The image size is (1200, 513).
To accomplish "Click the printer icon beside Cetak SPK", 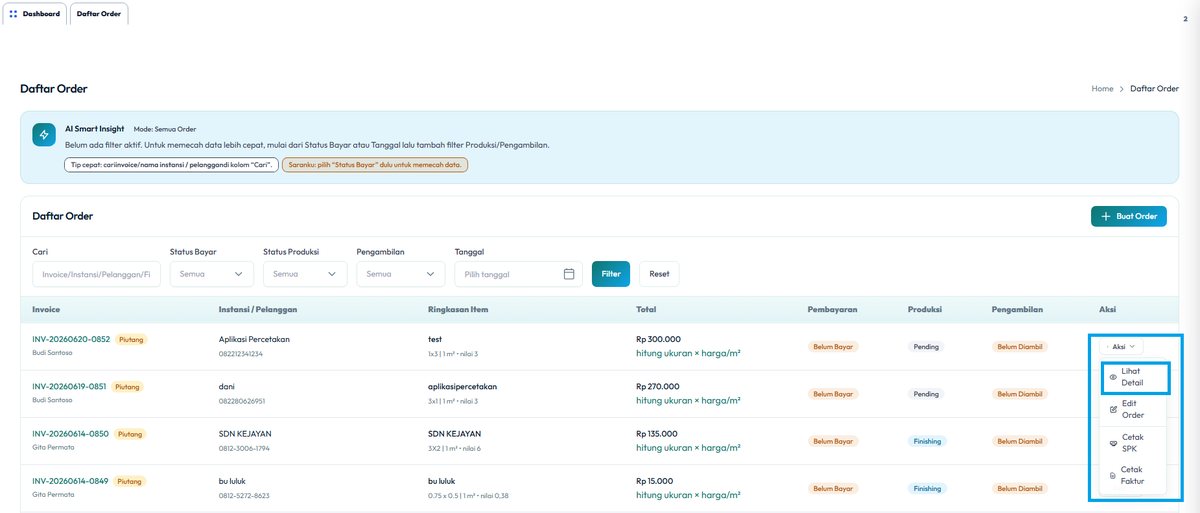I will 1113,442.
